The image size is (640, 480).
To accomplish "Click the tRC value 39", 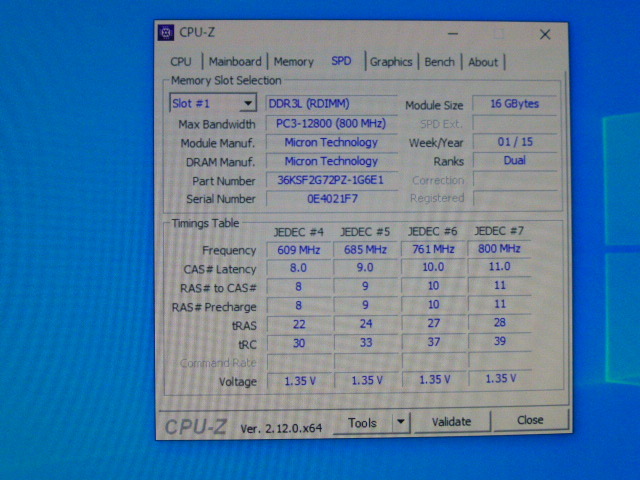I will pos(500,341).
